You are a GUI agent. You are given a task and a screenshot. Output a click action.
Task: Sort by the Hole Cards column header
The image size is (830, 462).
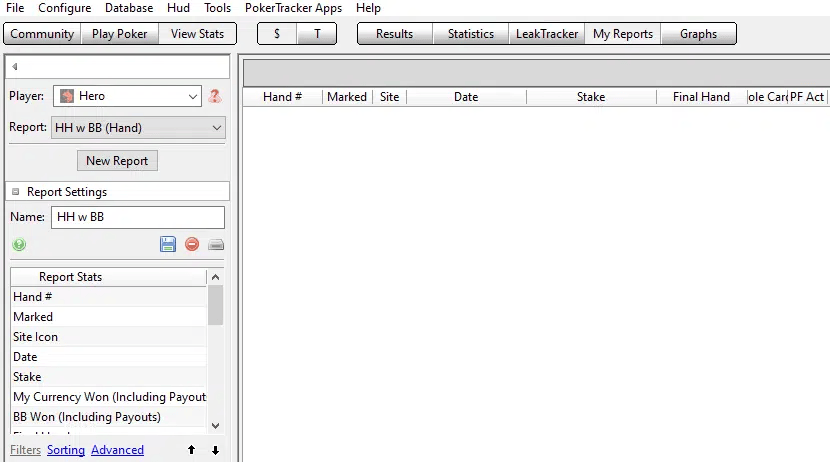click(x=767, y=97)
